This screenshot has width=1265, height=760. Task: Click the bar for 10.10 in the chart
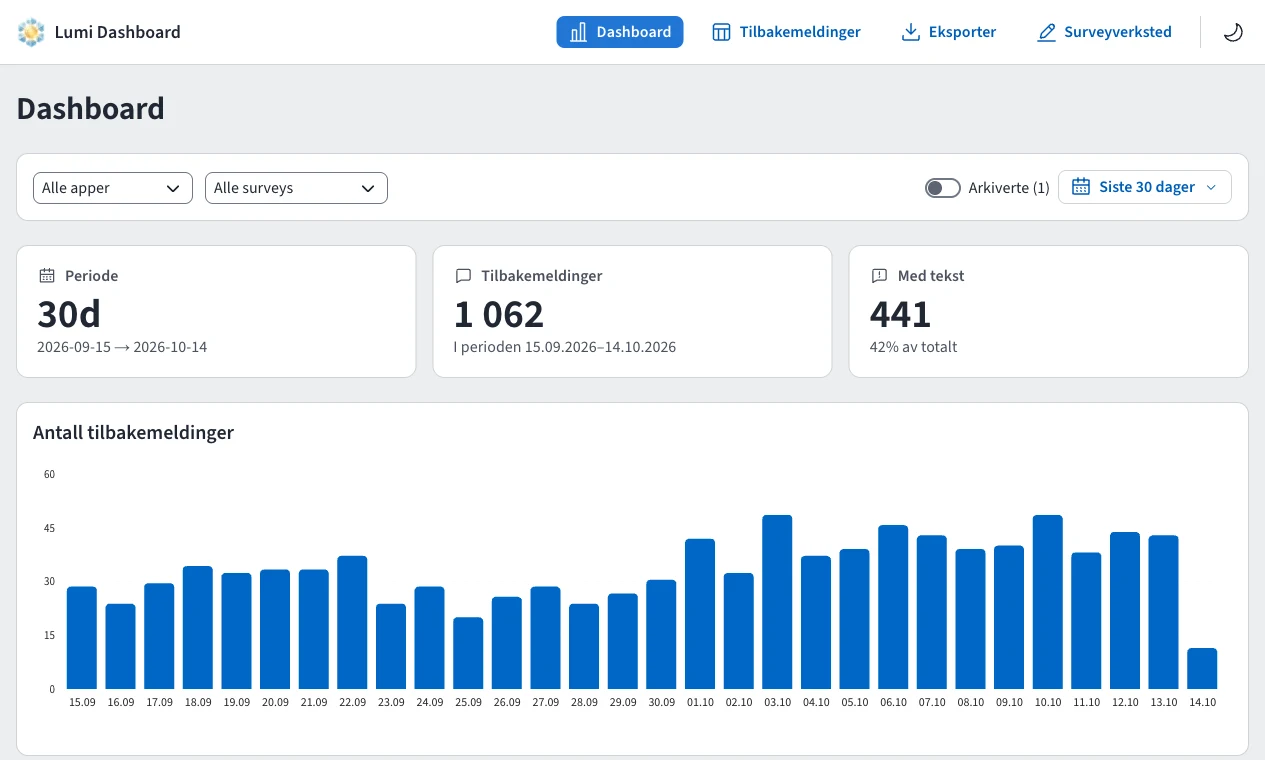1048,602
